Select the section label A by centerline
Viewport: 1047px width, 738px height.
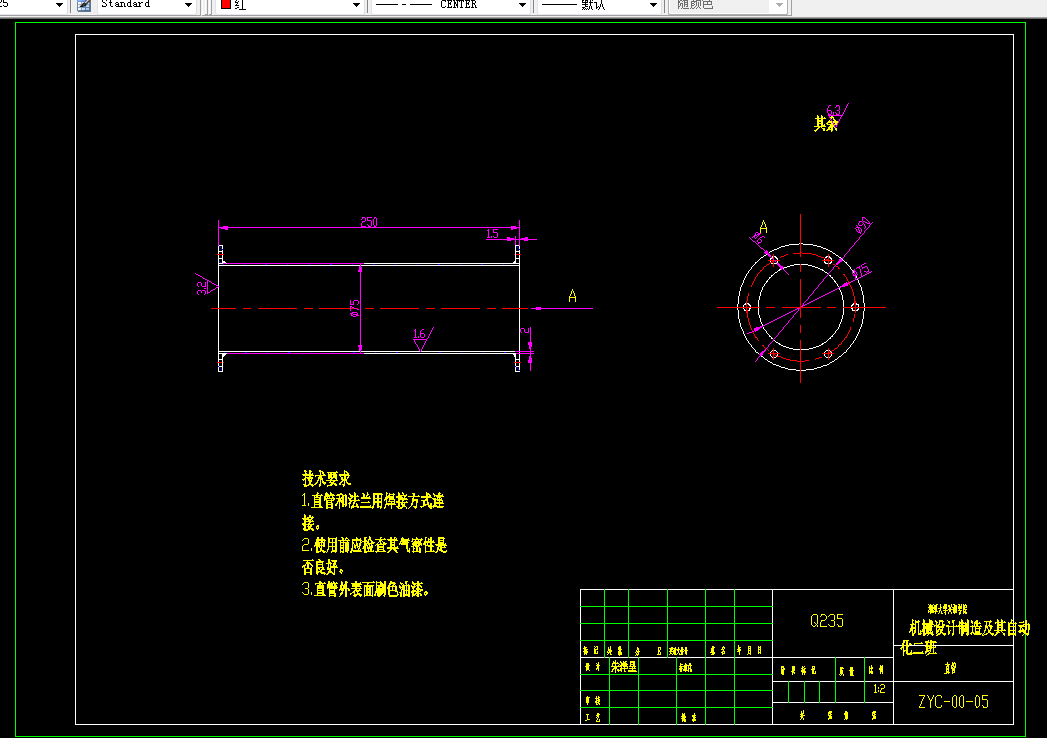tap(572, 296)
